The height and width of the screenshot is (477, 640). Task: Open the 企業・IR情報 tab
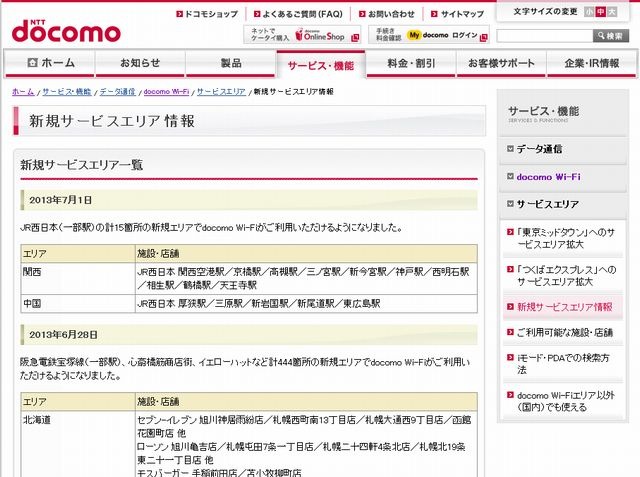[x=591, y=63]
